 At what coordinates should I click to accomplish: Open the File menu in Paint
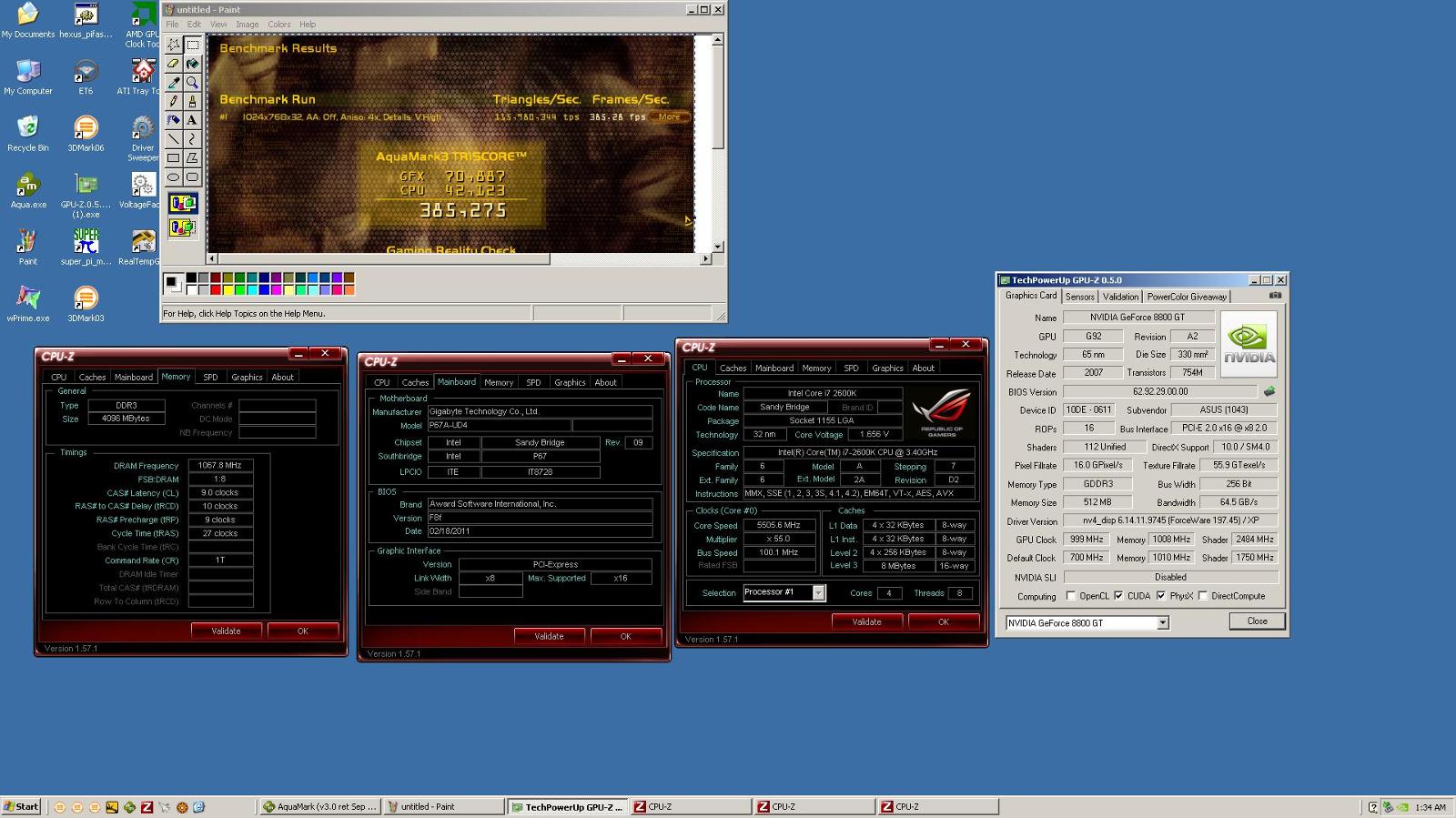[x=172, y=25]
